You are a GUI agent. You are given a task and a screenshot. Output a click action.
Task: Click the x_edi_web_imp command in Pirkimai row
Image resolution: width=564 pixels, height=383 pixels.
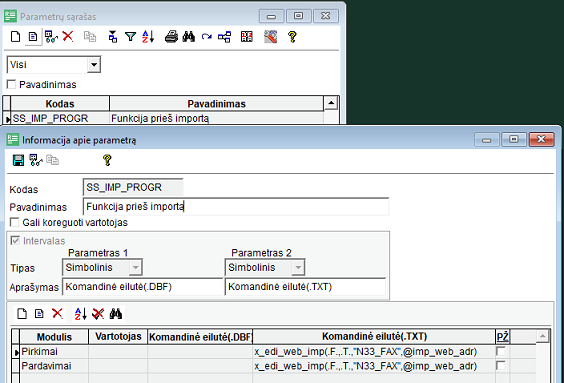374,351
